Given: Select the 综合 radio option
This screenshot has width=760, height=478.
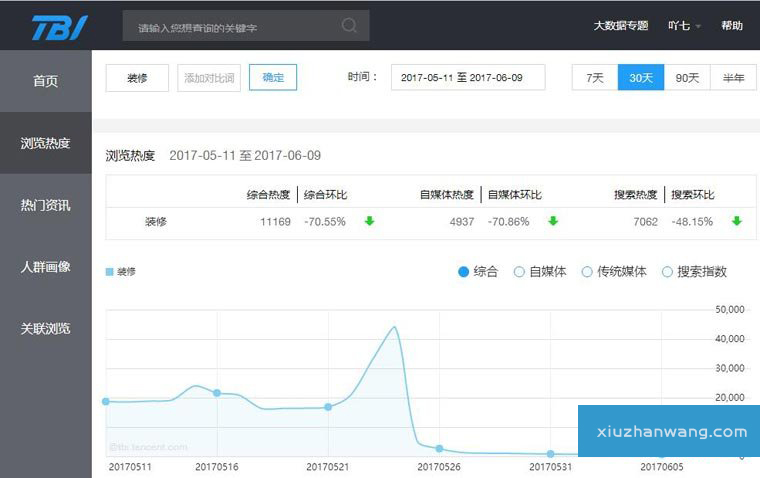Looking at the screenshot, I should click(464, 271).
